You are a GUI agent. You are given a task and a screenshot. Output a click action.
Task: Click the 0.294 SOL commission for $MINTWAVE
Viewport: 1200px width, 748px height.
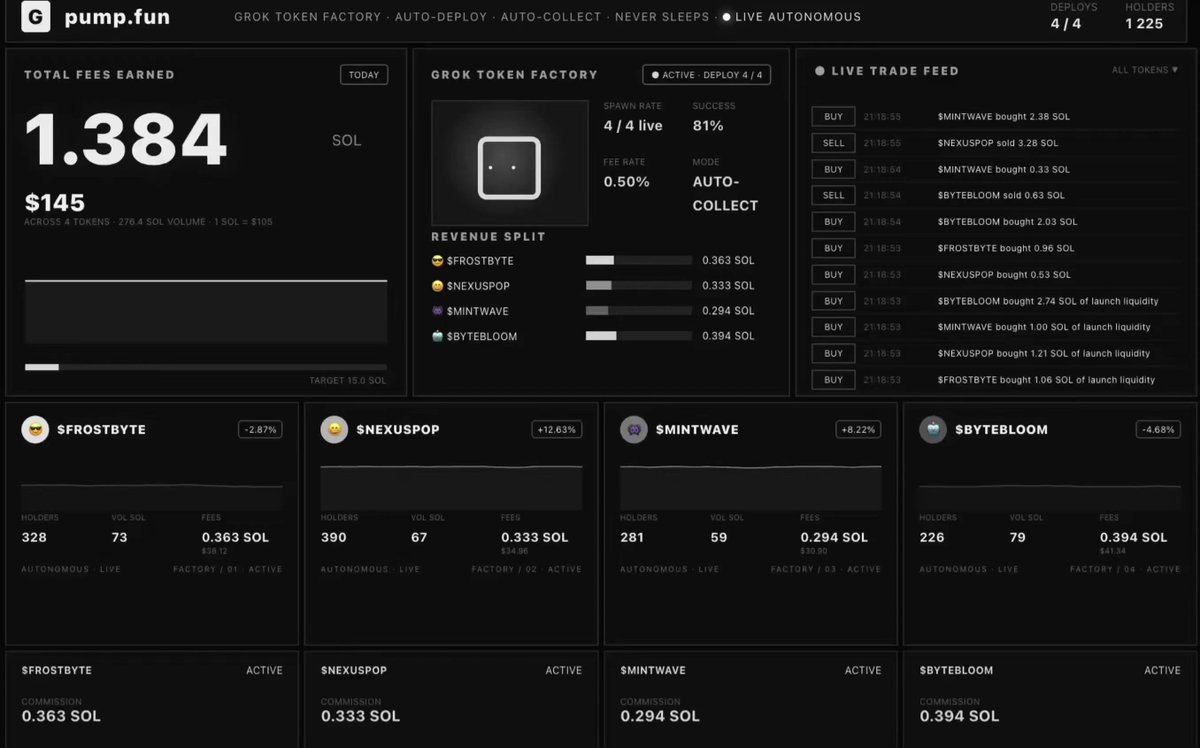point(660,716)
